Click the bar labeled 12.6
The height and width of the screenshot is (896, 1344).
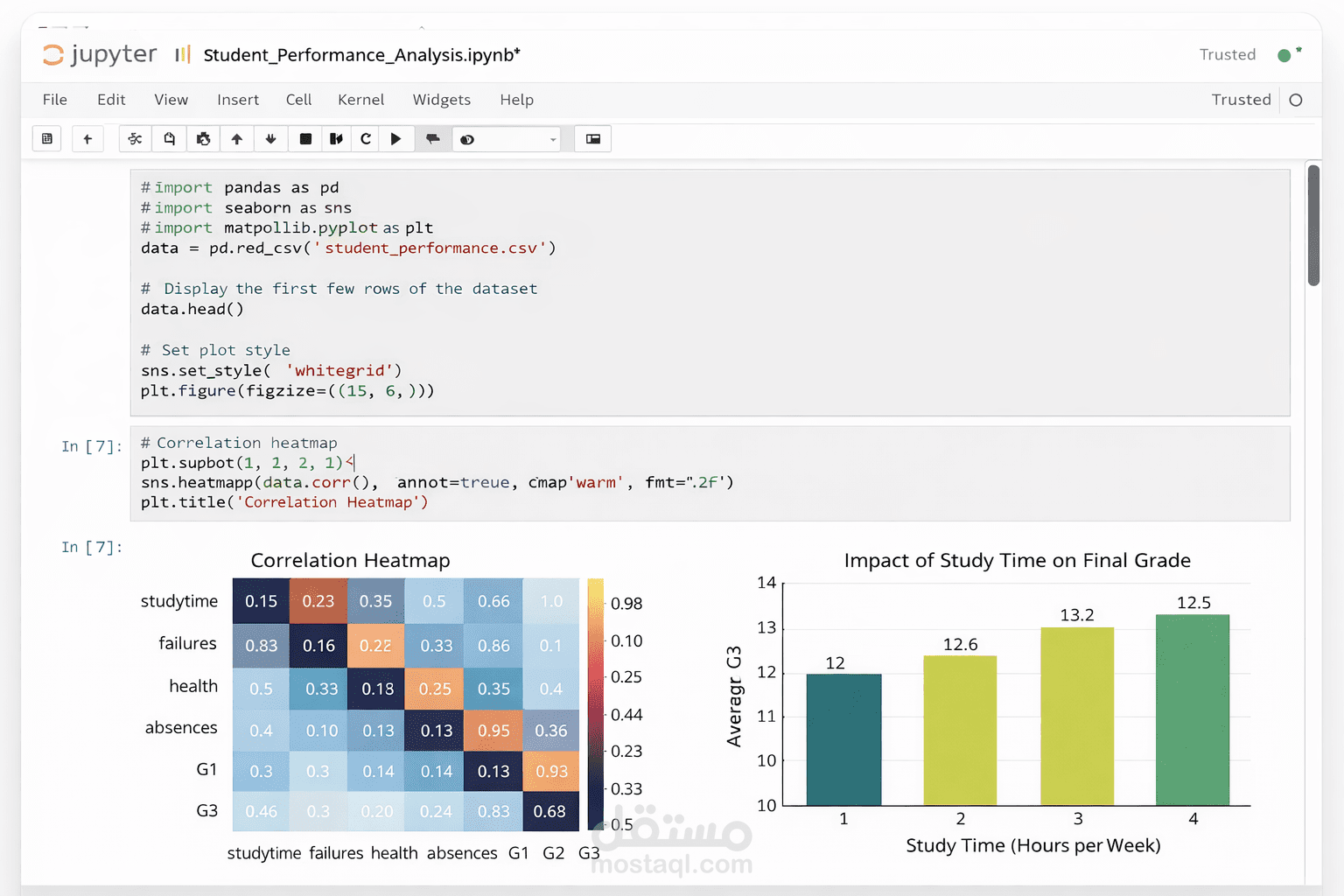pos(960,731)
